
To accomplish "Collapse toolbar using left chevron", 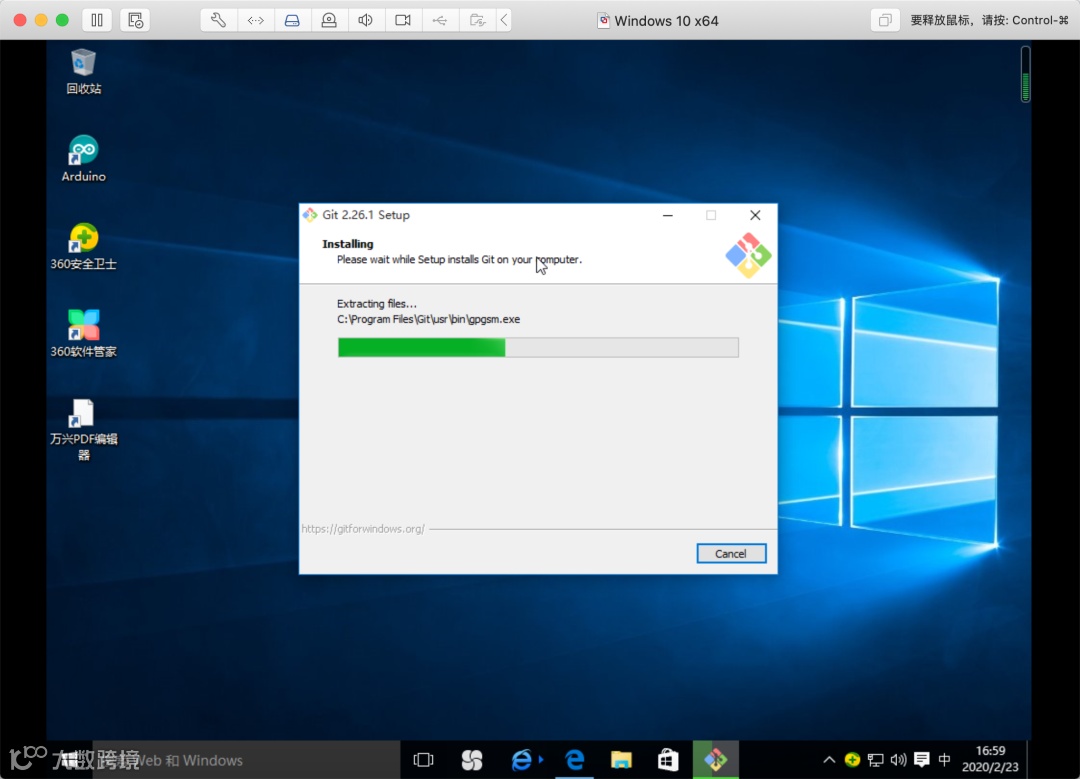I will click(504, 20).
